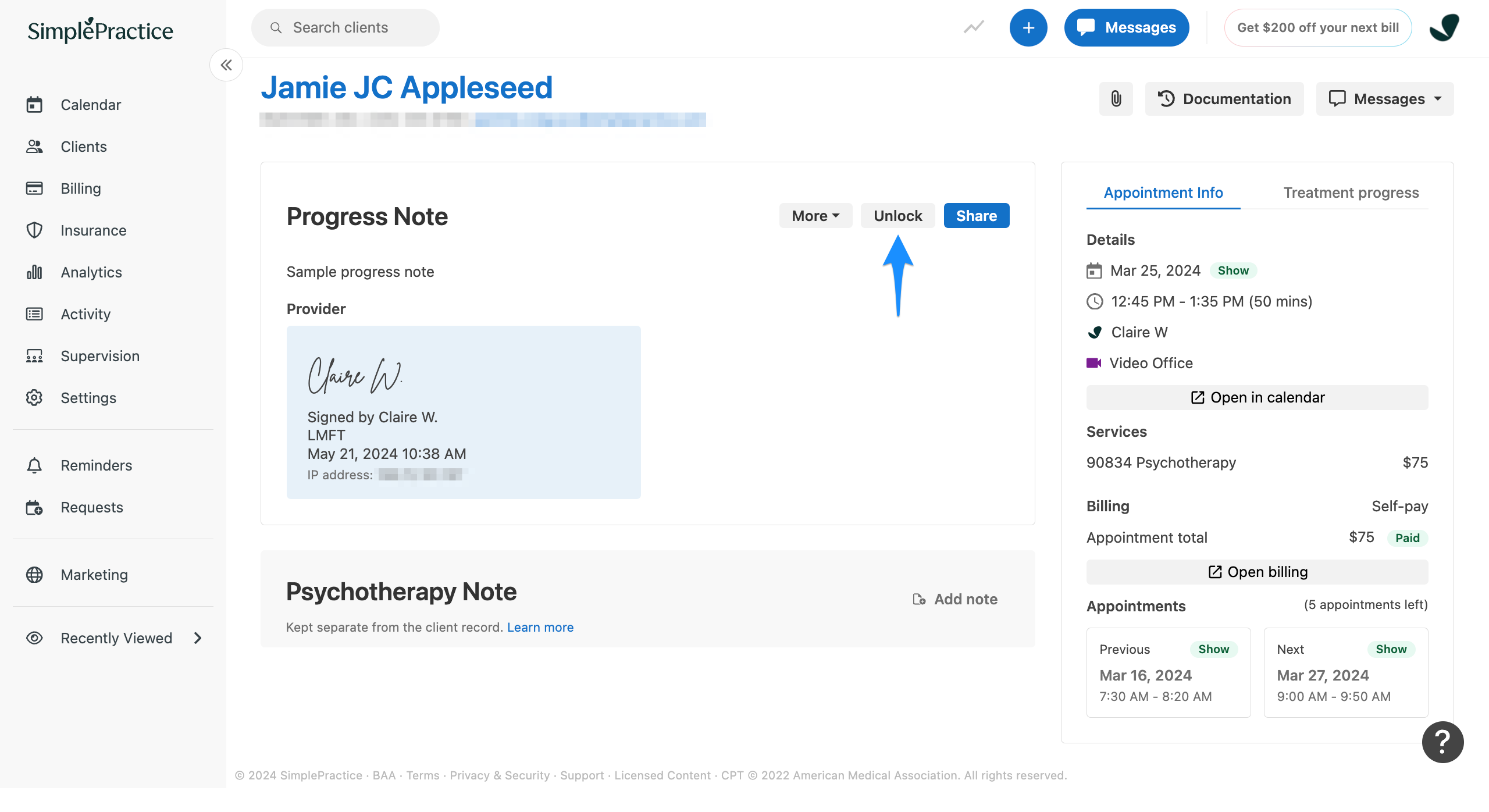The height and width of the screenshot is (812, 1489).
Task: Click Get $200 off your next bill
Action: tap(1317, 27)
